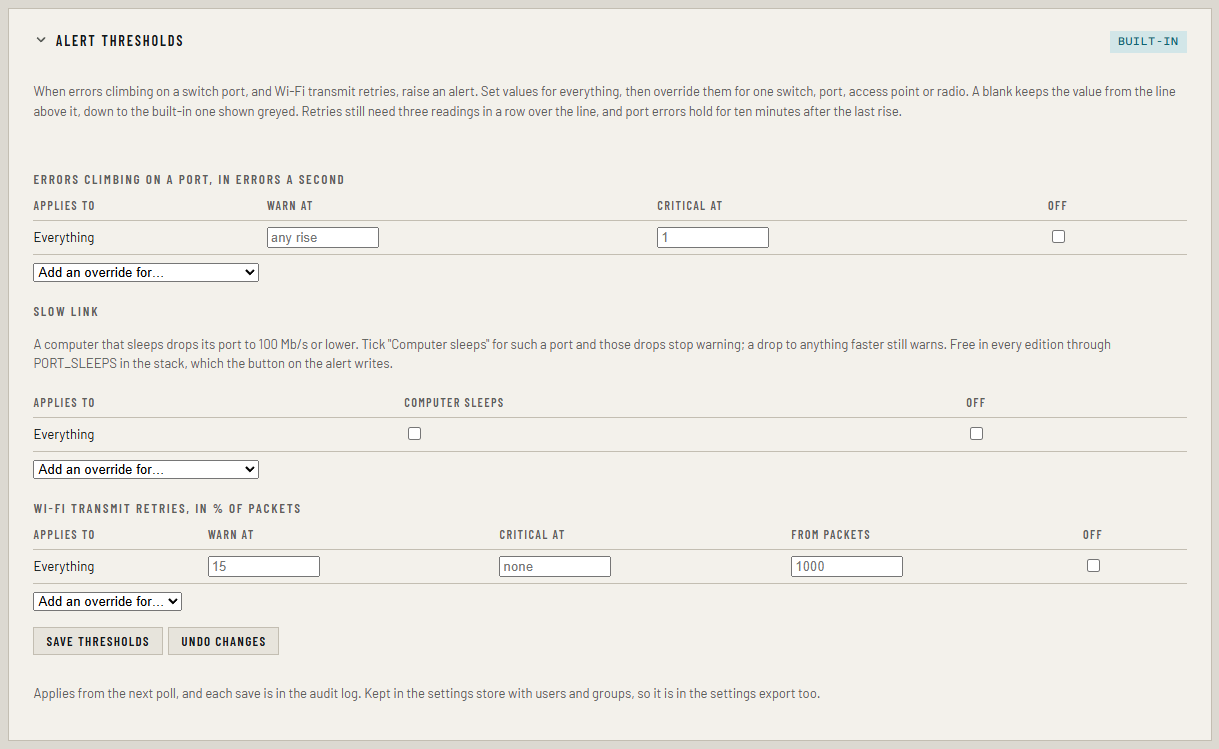
Task: Edit the From Packets 1000 field
Action: click(x=847, y=567)
